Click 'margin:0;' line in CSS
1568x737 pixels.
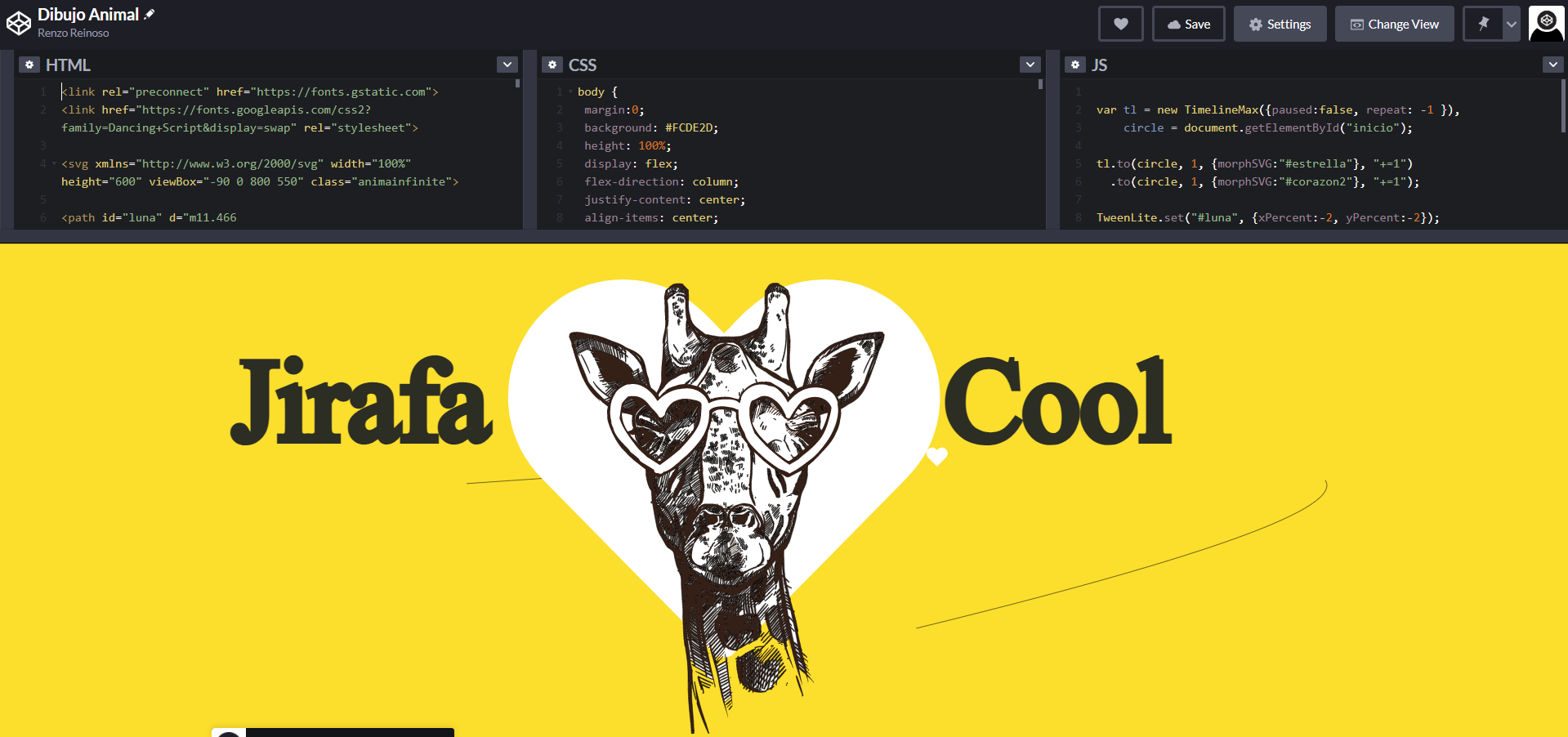614,109
